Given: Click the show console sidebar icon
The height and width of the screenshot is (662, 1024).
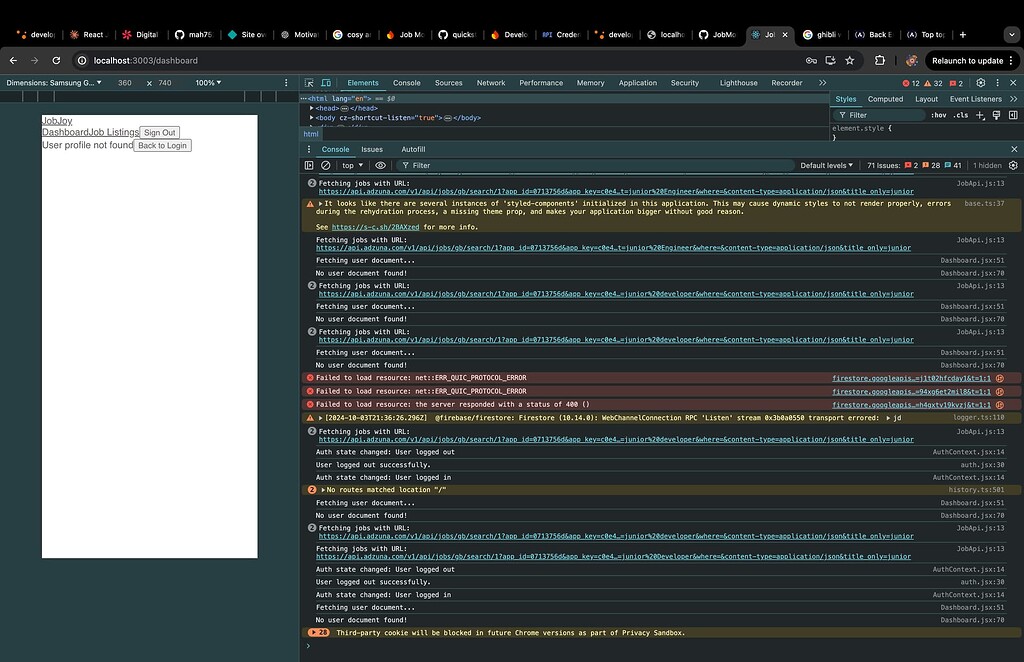Looking at the screenshot, I should pyautogui.click(x=310, y=165).
